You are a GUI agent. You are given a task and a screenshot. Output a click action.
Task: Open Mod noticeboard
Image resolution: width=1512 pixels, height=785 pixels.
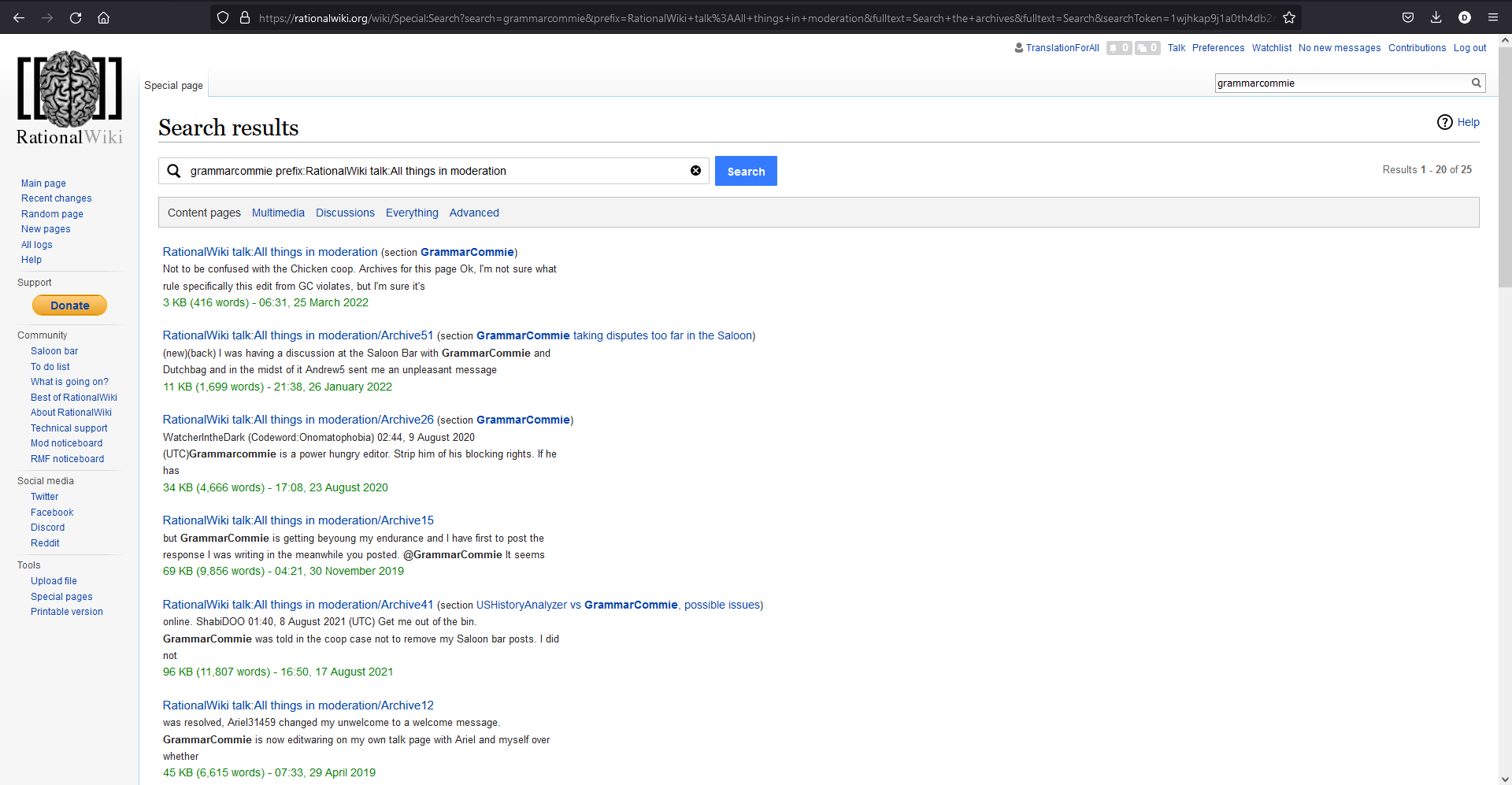tap(66, 443)
